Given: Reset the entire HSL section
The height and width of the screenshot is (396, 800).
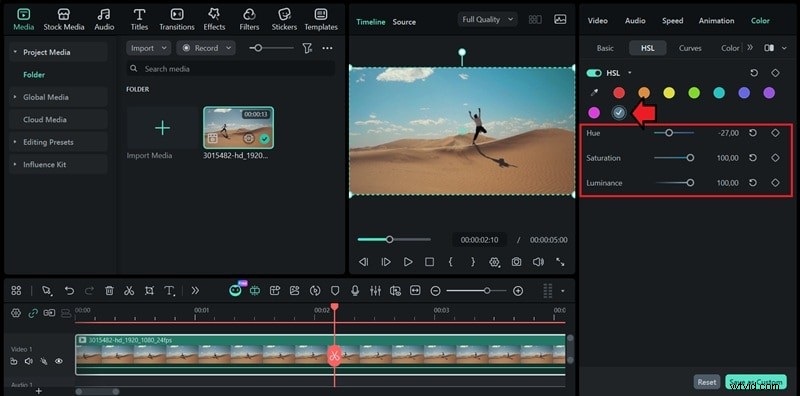Looking at the screenshot, I should [x=754, y=73].
